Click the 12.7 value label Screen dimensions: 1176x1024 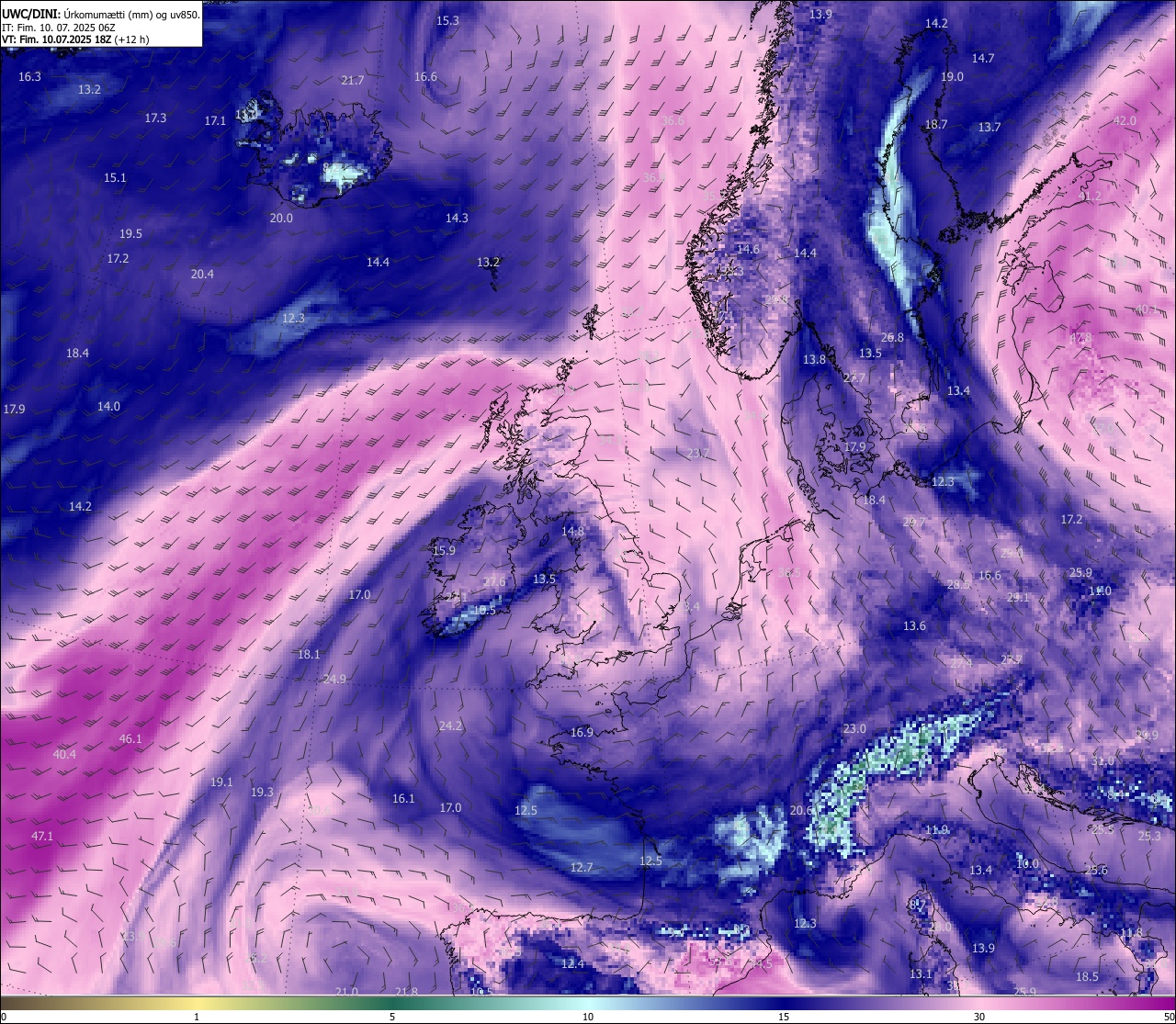(582, 868)
